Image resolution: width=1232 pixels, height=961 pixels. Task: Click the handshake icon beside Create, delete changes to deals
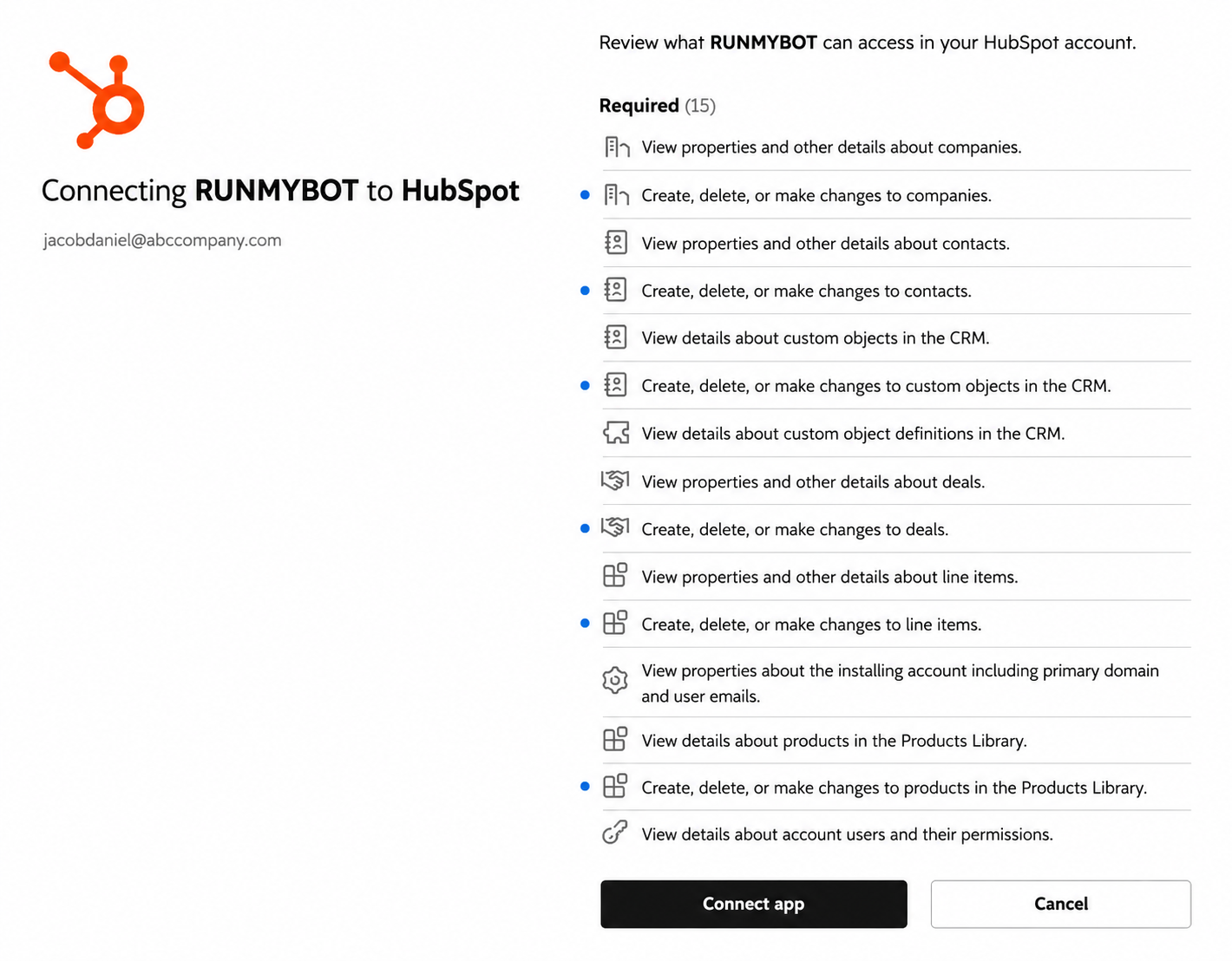(x=615, y=527)
